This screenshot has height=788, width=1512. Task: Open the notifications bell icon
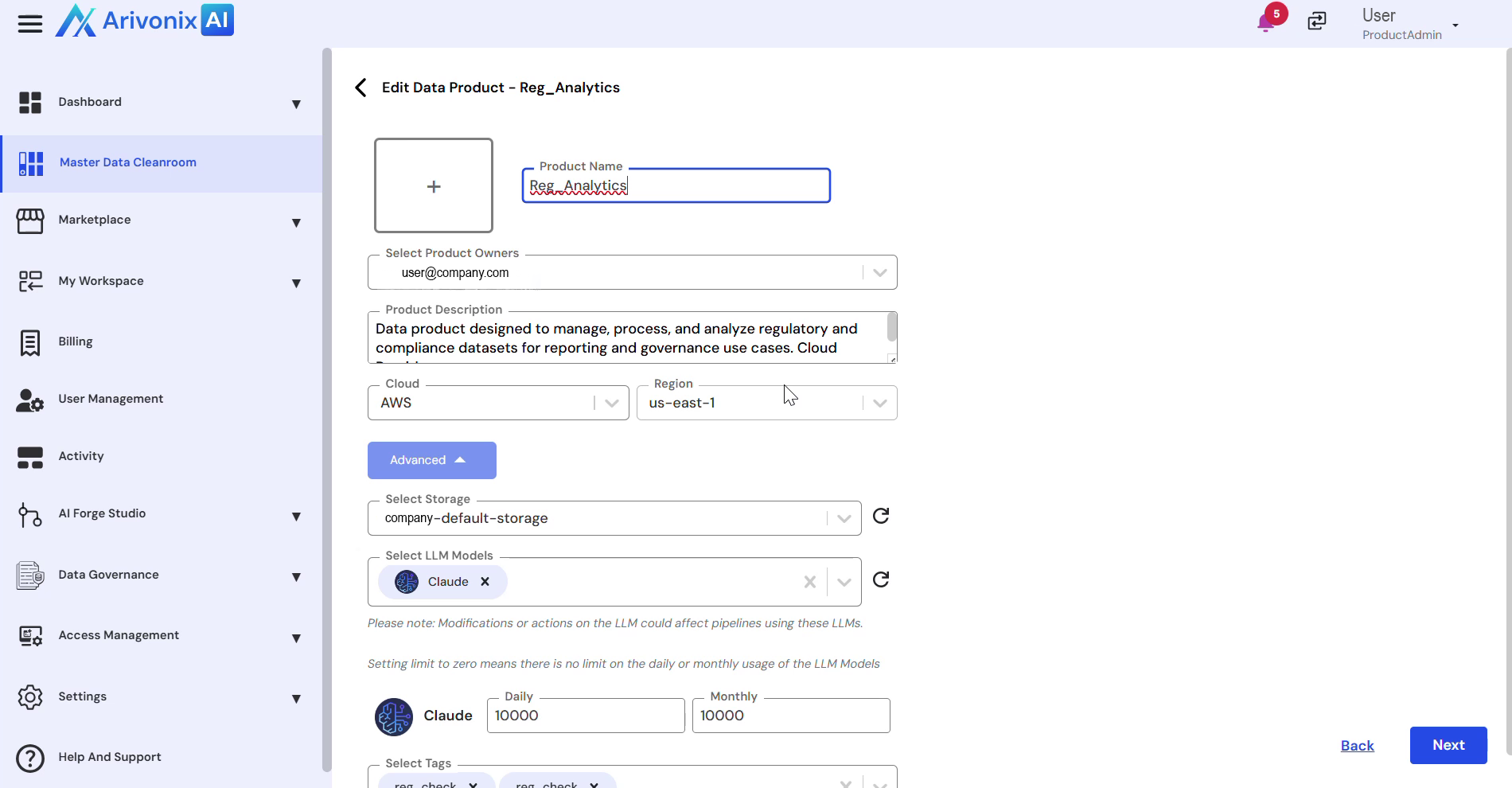1265,22
